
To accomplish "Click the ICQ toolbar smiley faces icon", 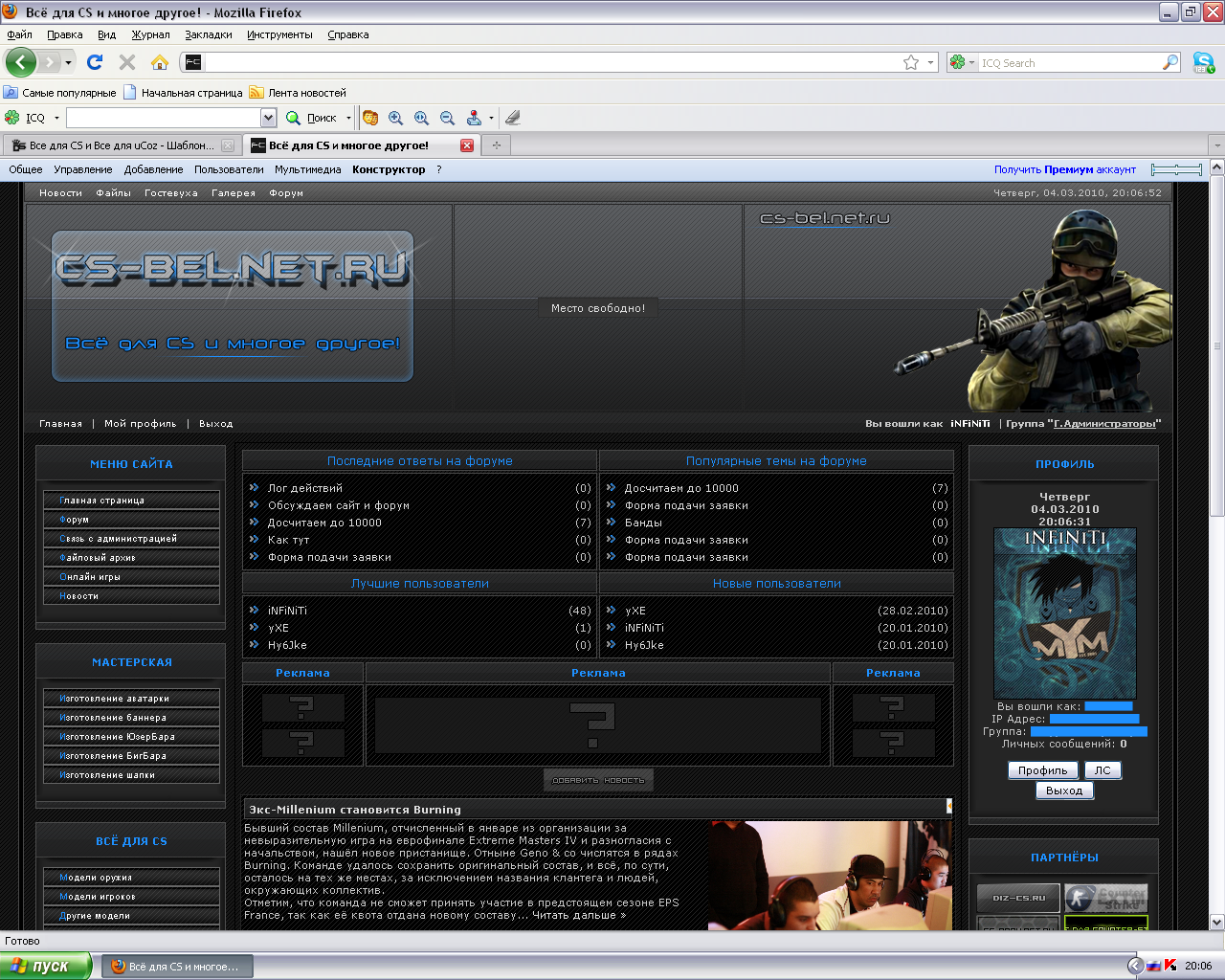I will [370, 118].
